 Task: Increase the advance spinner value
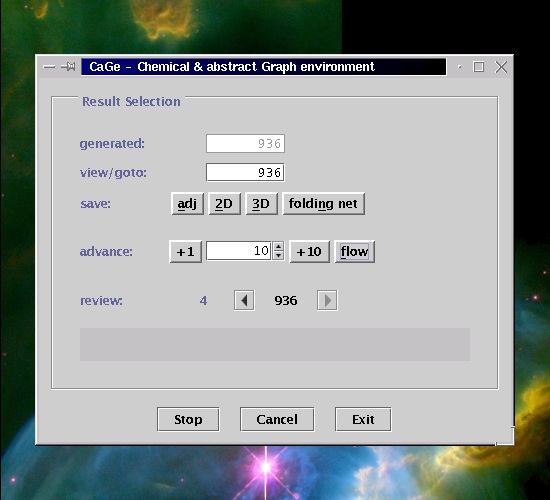coord(279,246)
